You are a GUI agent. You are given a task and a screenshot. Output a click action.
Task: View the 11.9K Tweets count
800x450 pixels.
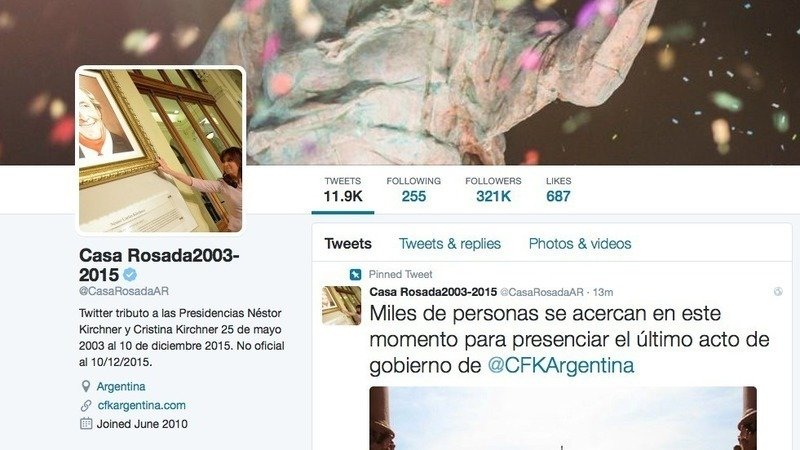click(343, 190)
